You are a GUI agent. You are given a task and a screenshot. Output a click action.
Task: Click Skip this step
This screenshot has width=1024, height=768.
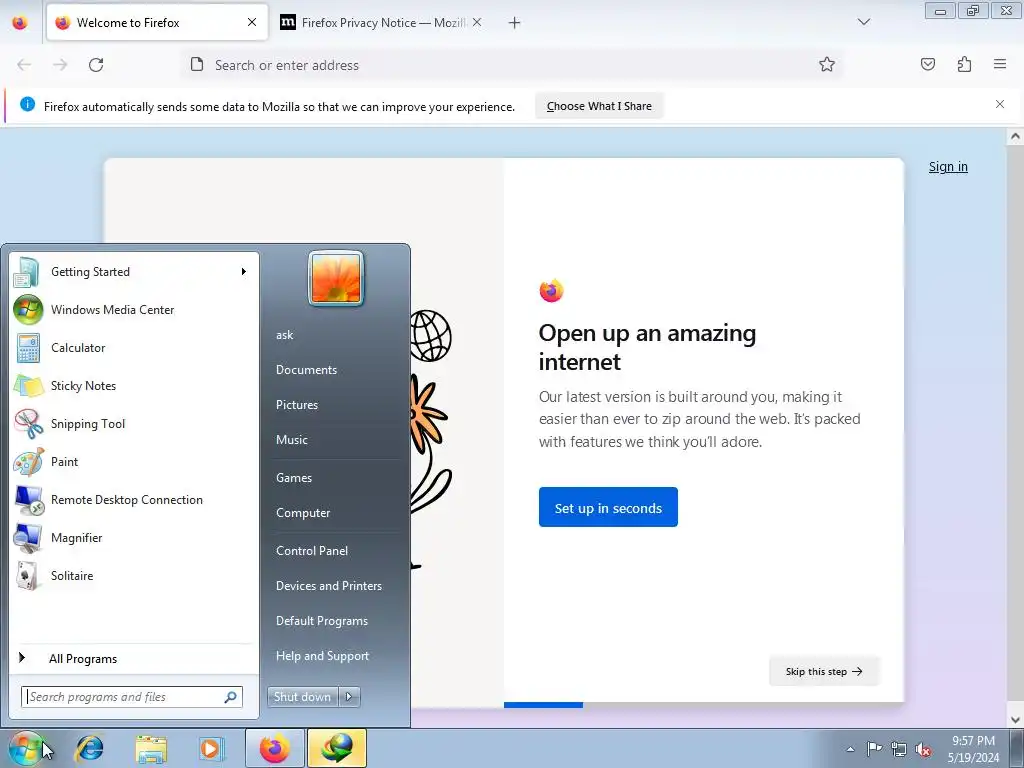pos(824,671)
